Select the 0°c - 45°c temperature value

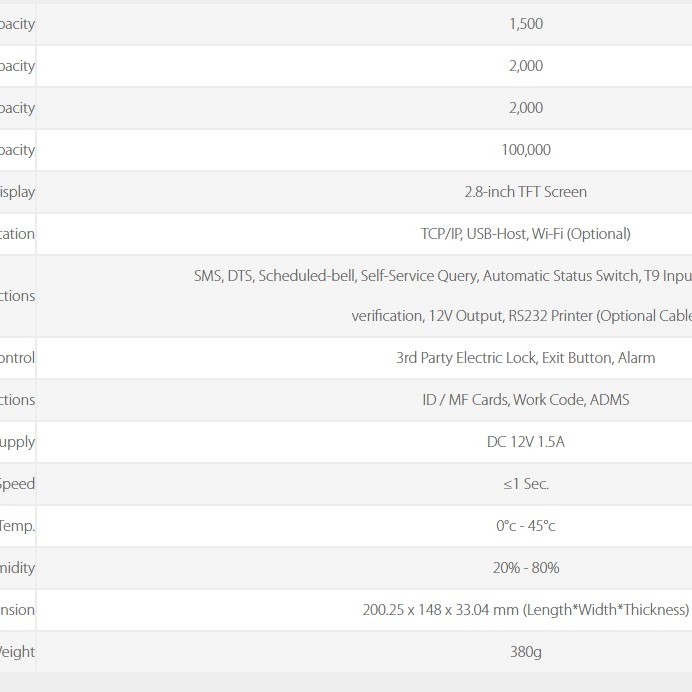[525, 526]
